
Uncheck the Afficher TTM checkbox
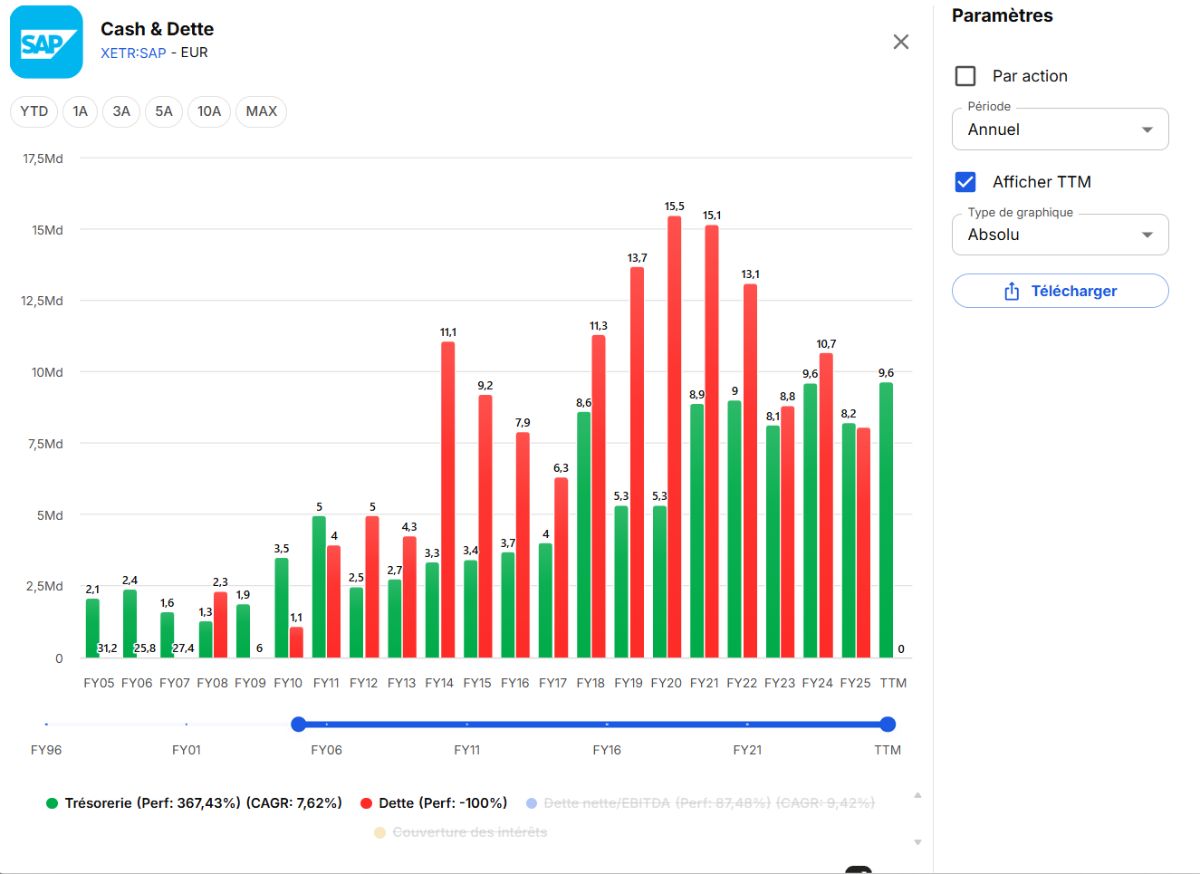(966, 182)
